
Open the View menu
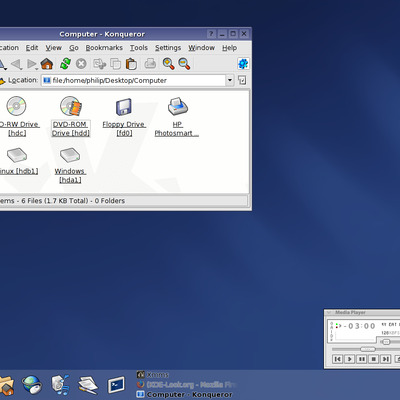[53, 48]
